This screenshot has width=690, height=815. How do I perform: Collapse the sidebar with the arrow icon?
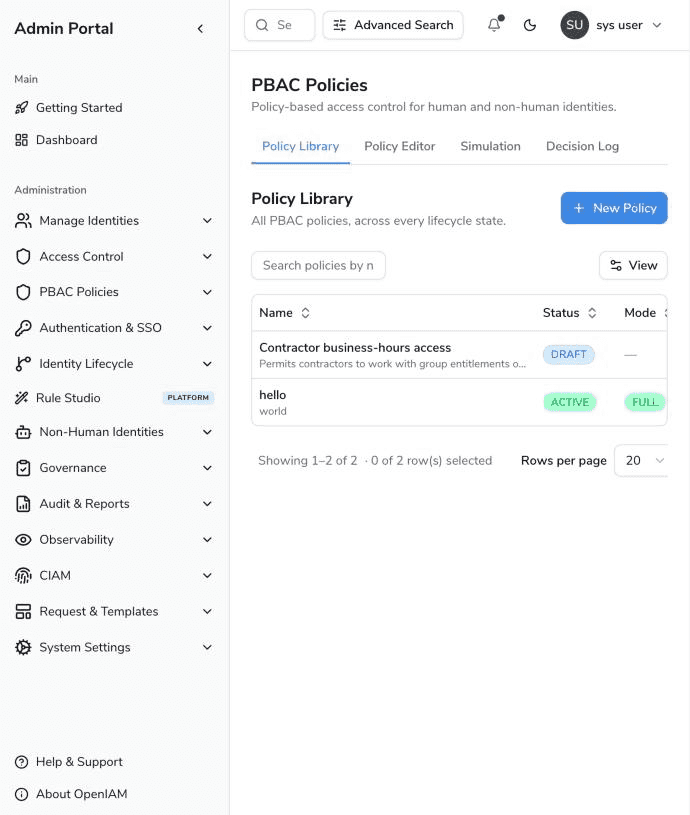201,29
